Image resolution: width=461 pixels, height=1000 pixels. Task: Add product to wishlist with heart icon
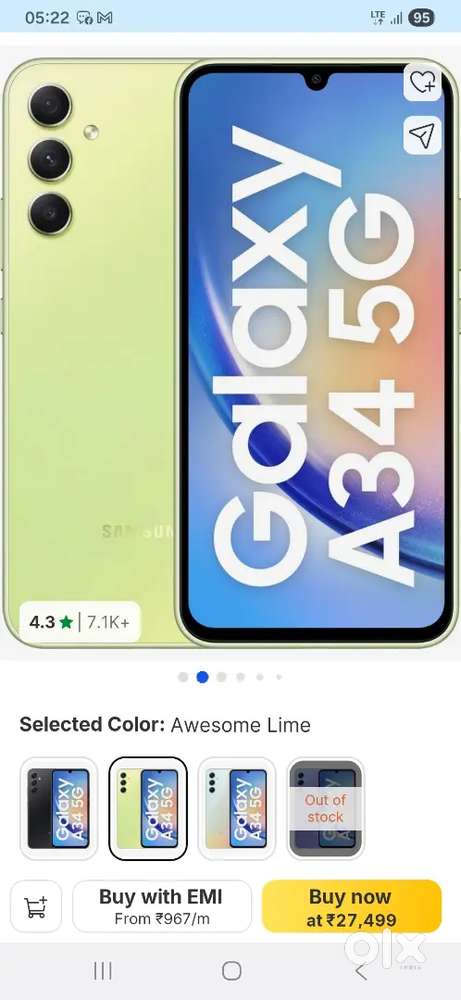(422, 82)
